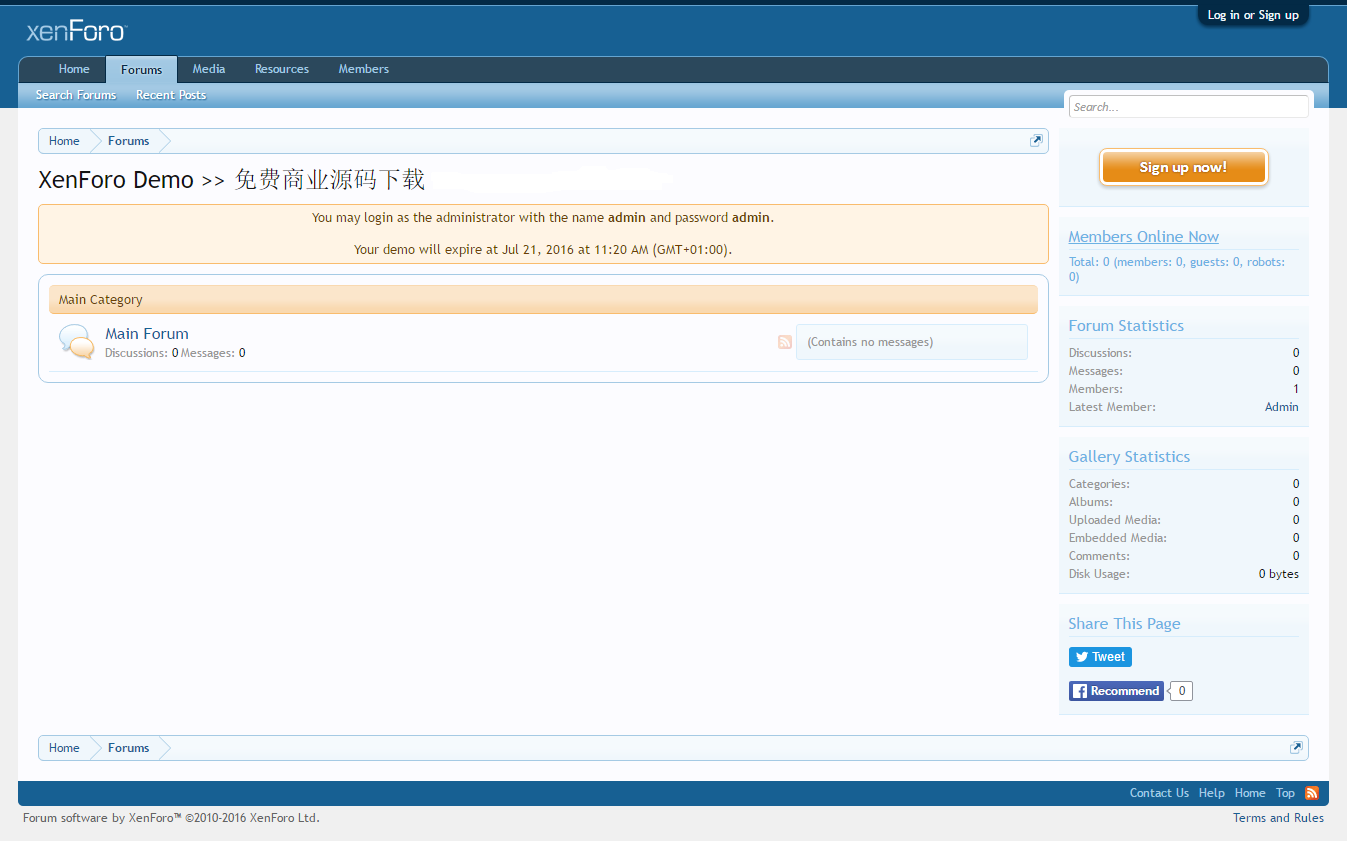Click Forums in the bottom breadcrumb
This screenshot has width=1347, height=841.
pos(129,748)
